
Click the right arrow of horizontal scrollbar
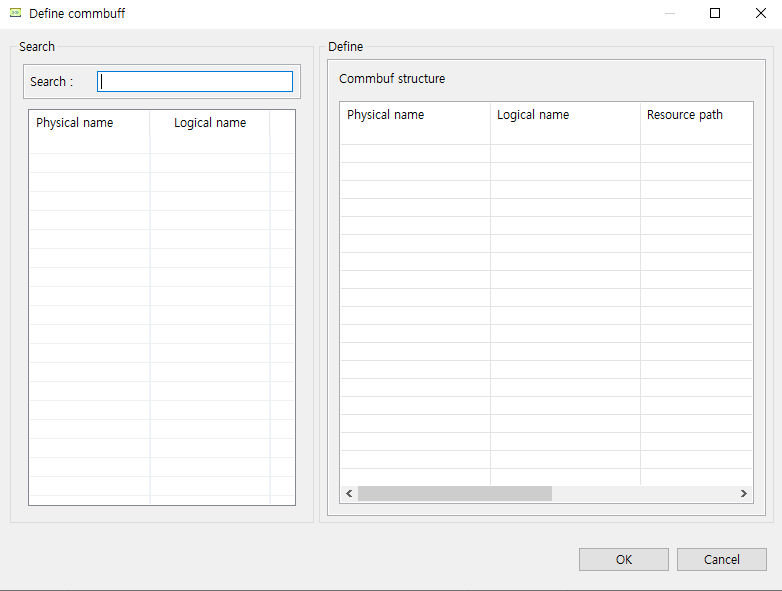coord(744,493)
